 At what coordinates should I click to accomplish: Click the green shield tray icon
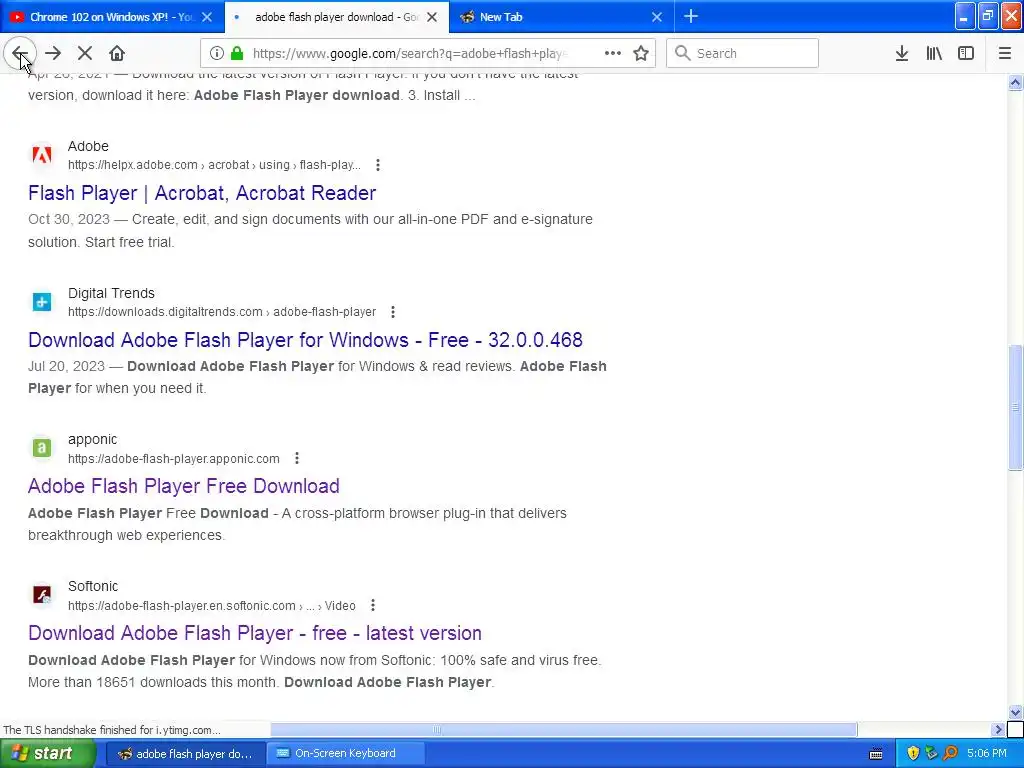(931, 754)
